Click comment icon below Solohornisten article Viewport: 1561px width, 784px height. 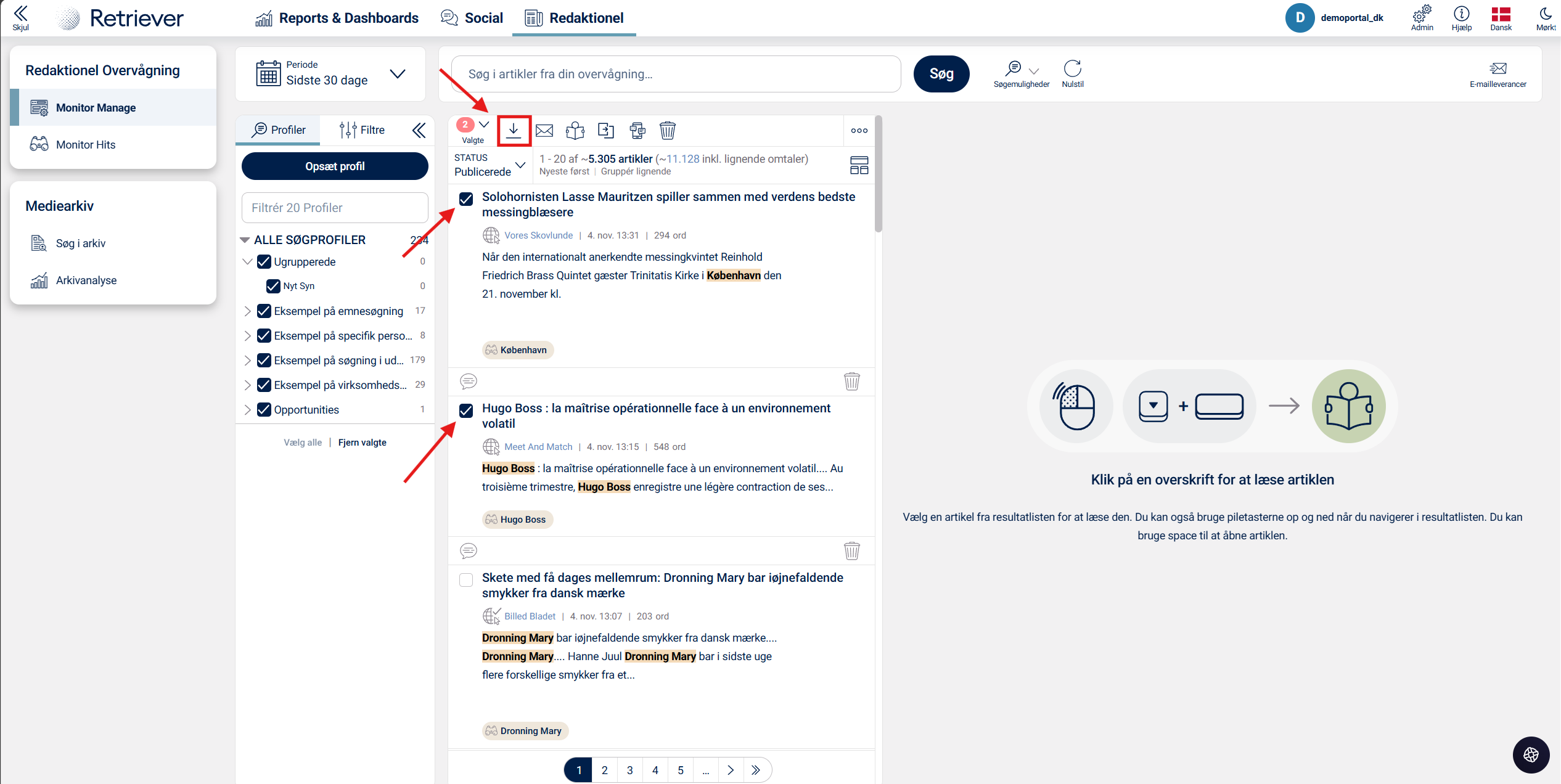[469, 382]
